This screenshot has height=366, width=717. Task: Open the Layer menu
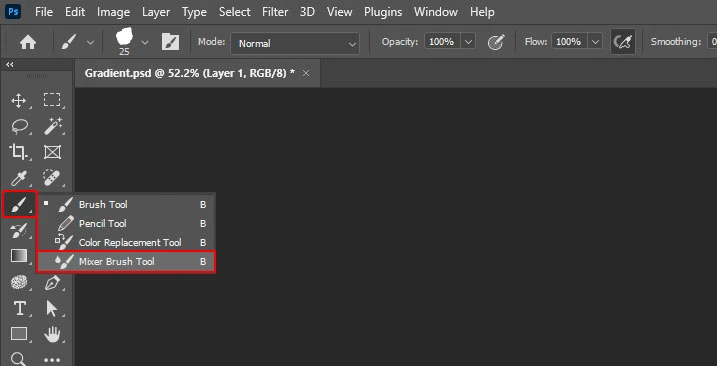click(x=156, y=12)
